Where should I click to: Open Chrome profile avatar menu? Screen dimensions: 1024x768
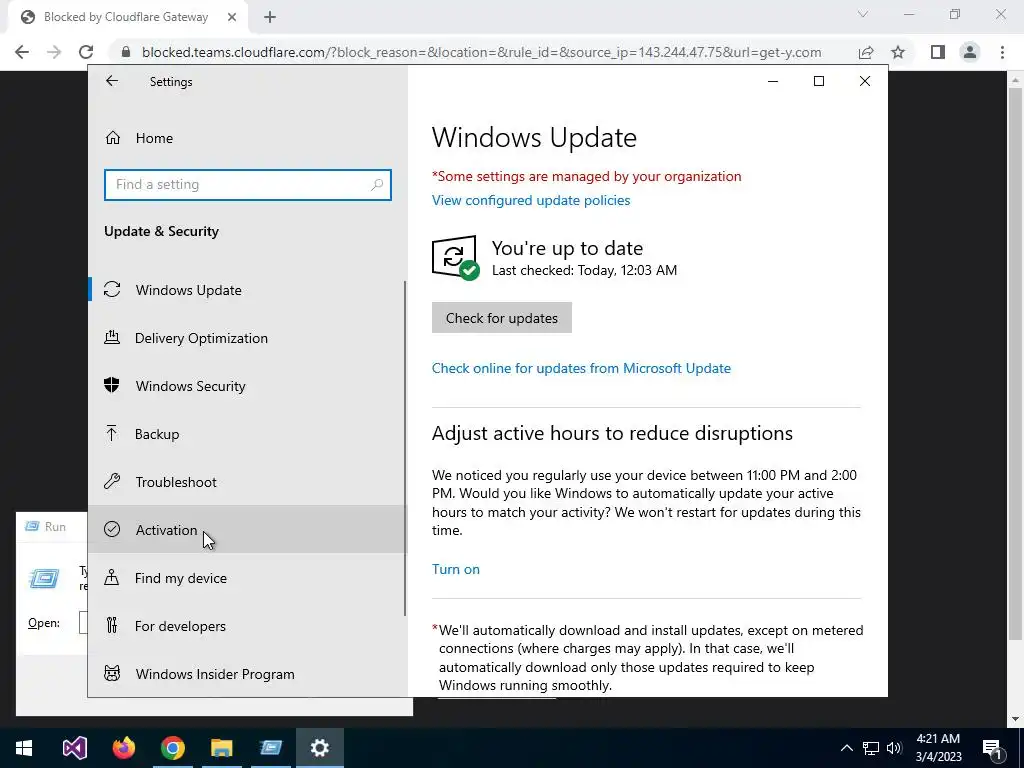[x=970, y=52]
